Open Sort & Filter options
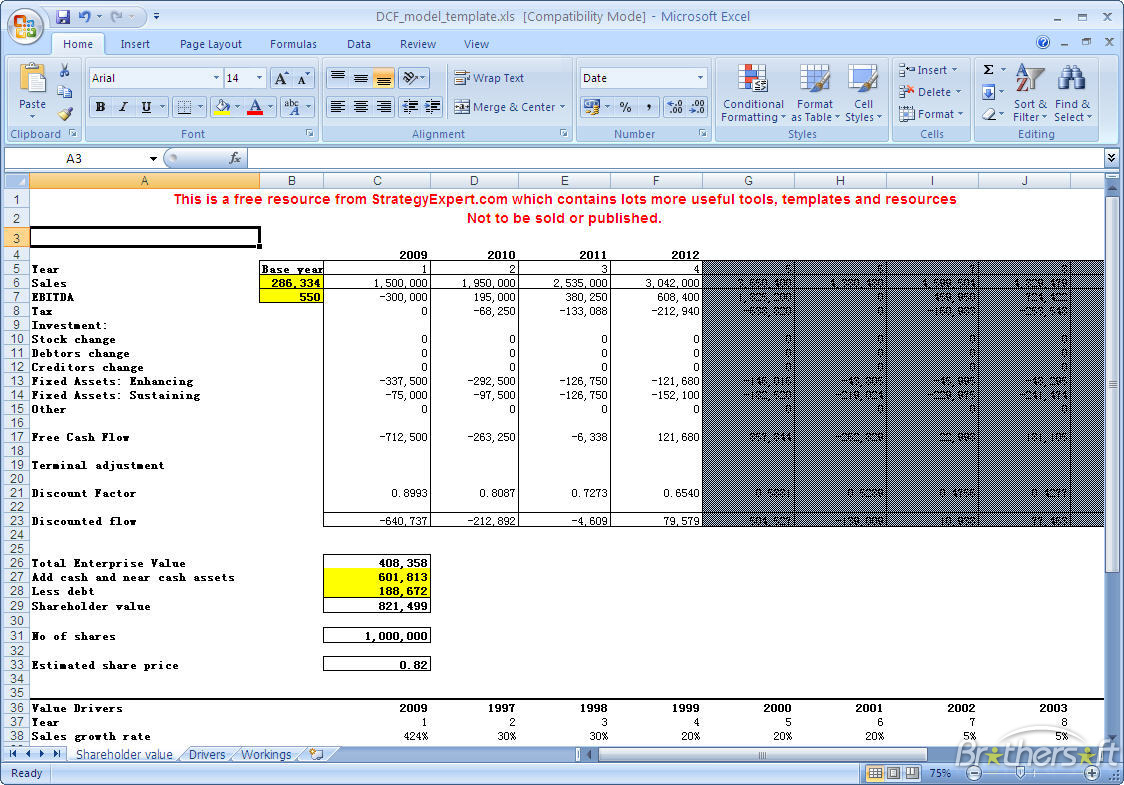This screenshot has height=785, width=1124. 1029,93
